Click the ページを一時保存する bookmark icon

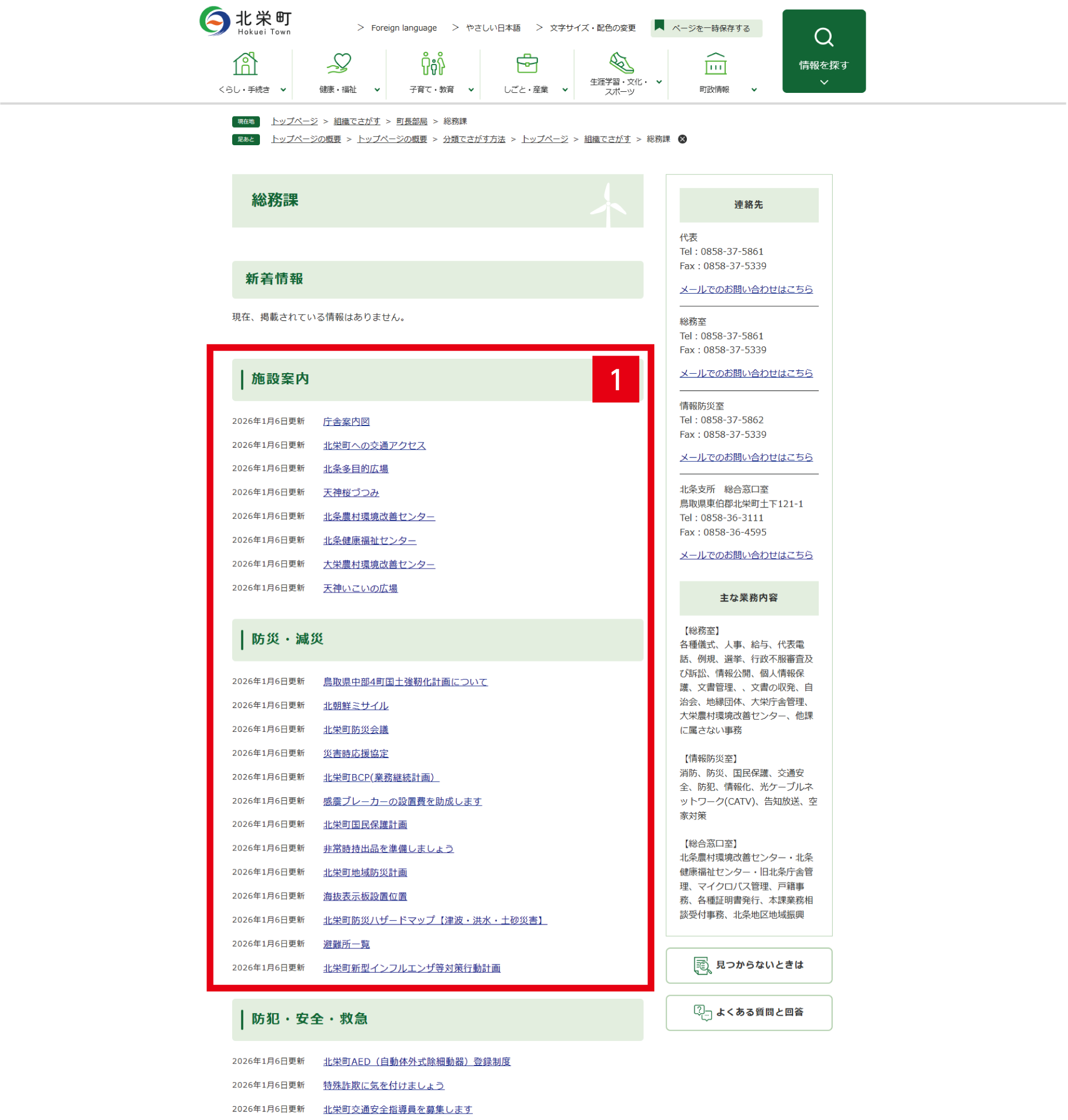(x=659, y=25)
